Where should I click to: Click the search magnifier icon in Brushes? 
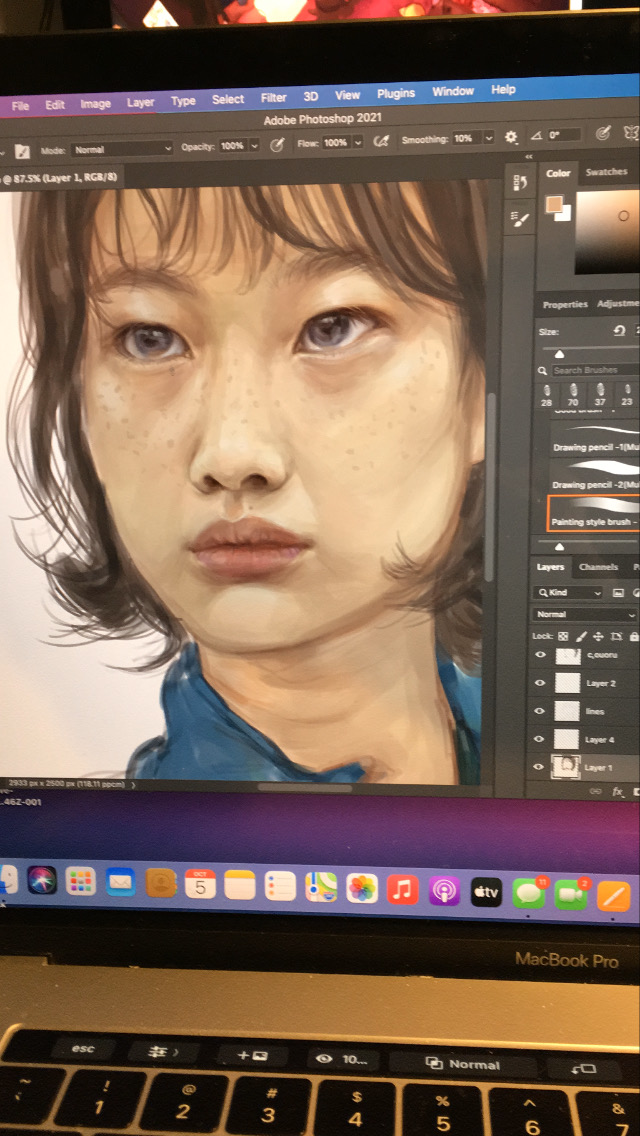[x=542, y=370]
